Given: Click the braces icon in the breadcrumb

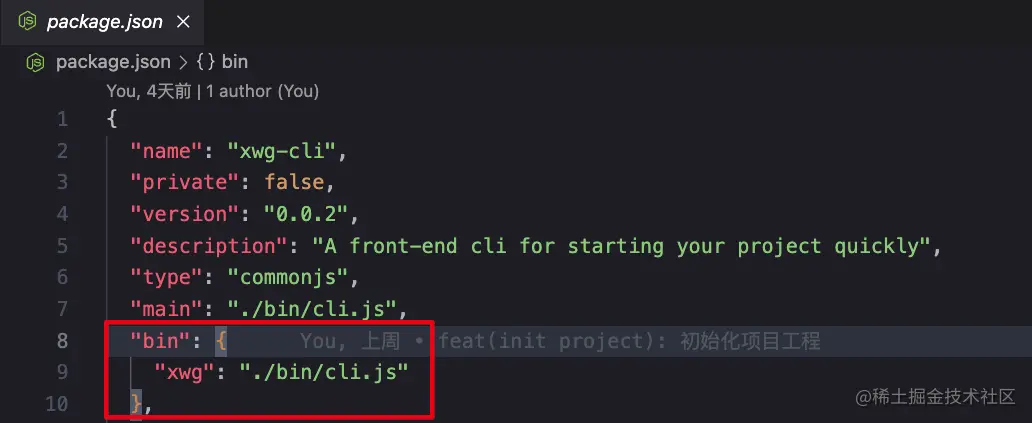Looking at the screenshot, I should click(x=206, y=62).
